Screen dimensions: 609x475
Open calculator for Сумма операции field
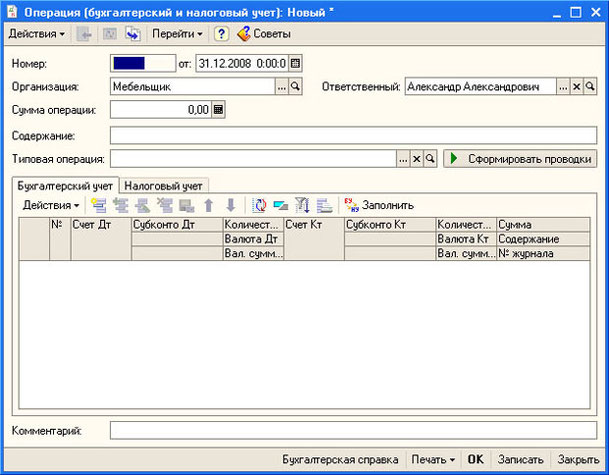(219, 110)
